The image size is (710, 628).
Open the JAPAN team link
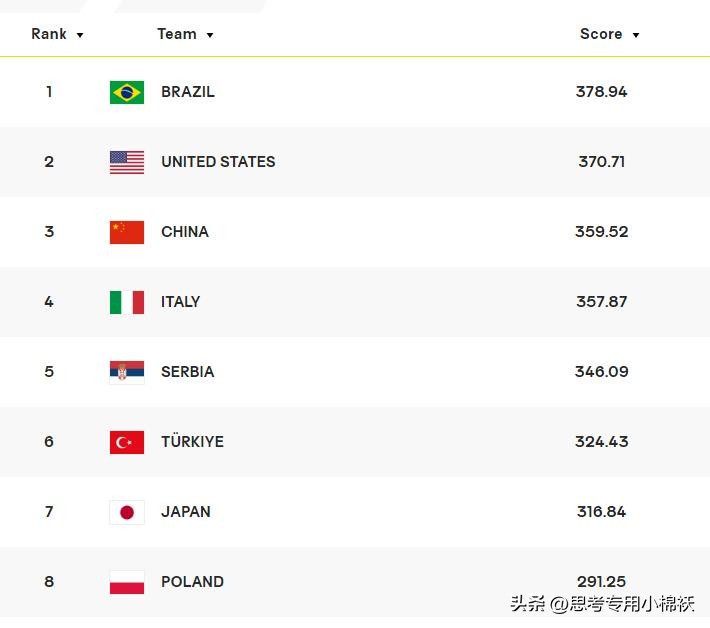click(x=186, y=512)
